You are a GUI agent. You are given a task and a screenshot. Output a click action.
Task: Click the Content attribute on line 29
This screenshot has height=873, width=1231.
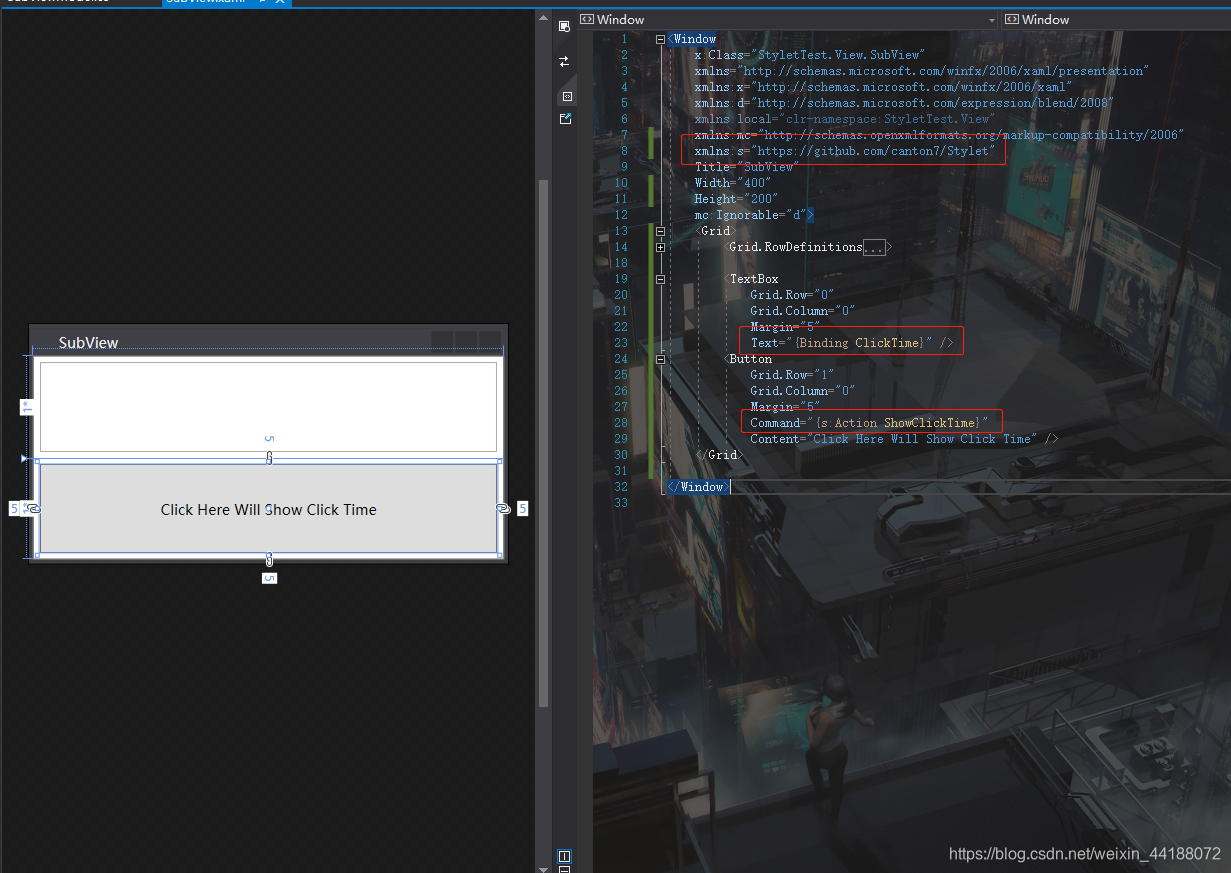(x=896, y=439)
